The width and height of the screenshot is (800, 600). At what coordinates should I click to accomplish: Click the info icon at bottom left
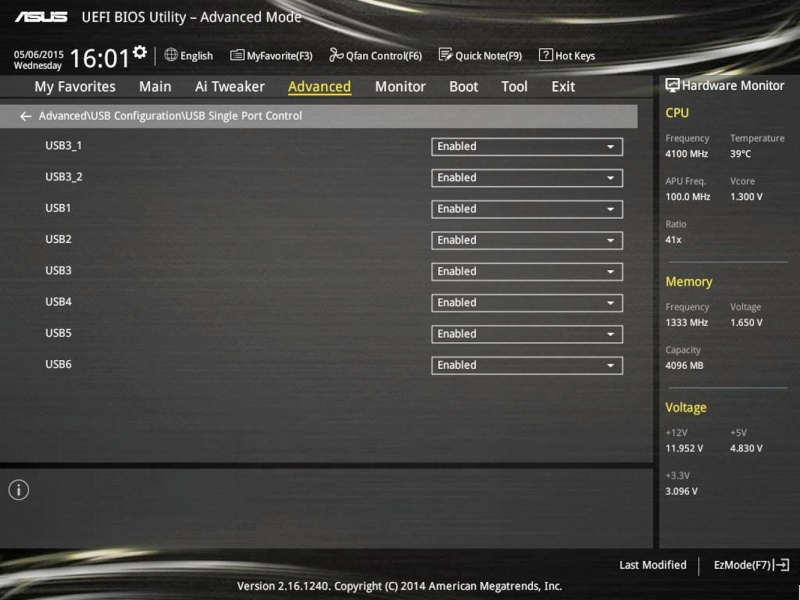18,490
